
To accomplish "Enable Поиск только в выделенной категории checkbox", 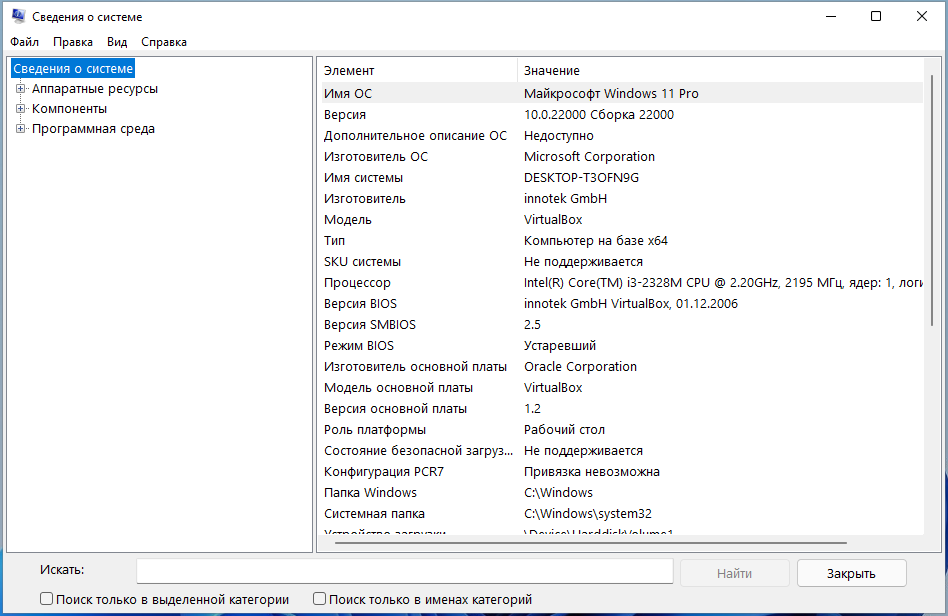I will 47,599.
